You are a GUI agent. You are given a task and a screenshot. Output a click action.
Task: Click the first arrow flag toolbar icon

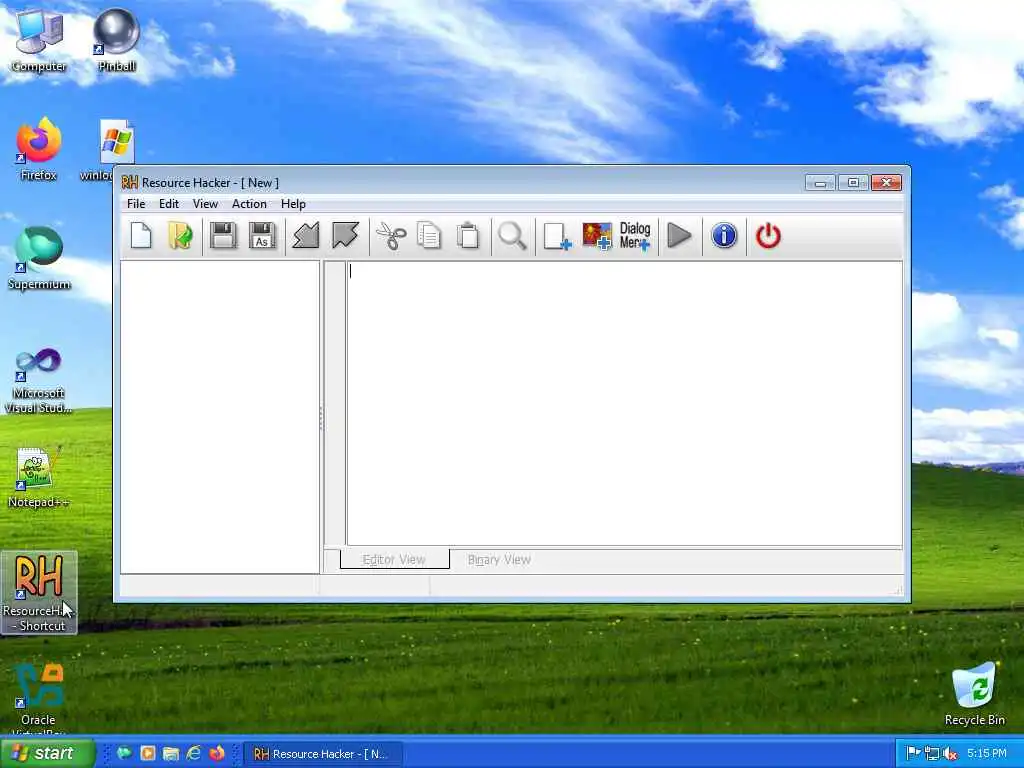pos(305,236)
